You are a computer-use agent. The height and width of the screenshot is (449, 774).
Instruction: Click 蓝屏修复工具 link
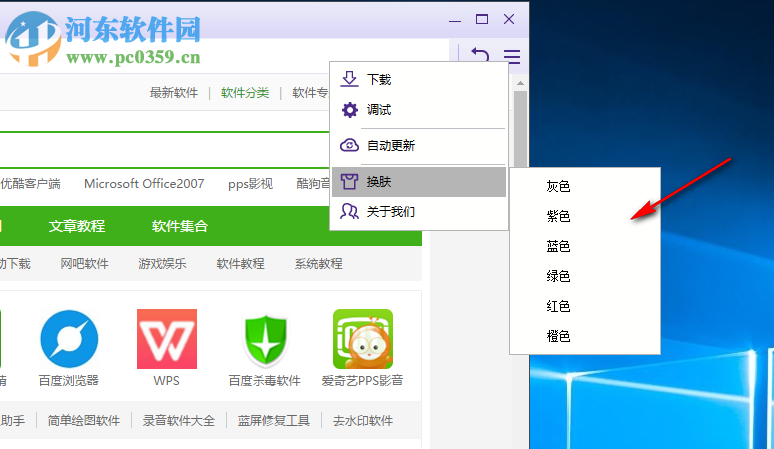[273, 420]
